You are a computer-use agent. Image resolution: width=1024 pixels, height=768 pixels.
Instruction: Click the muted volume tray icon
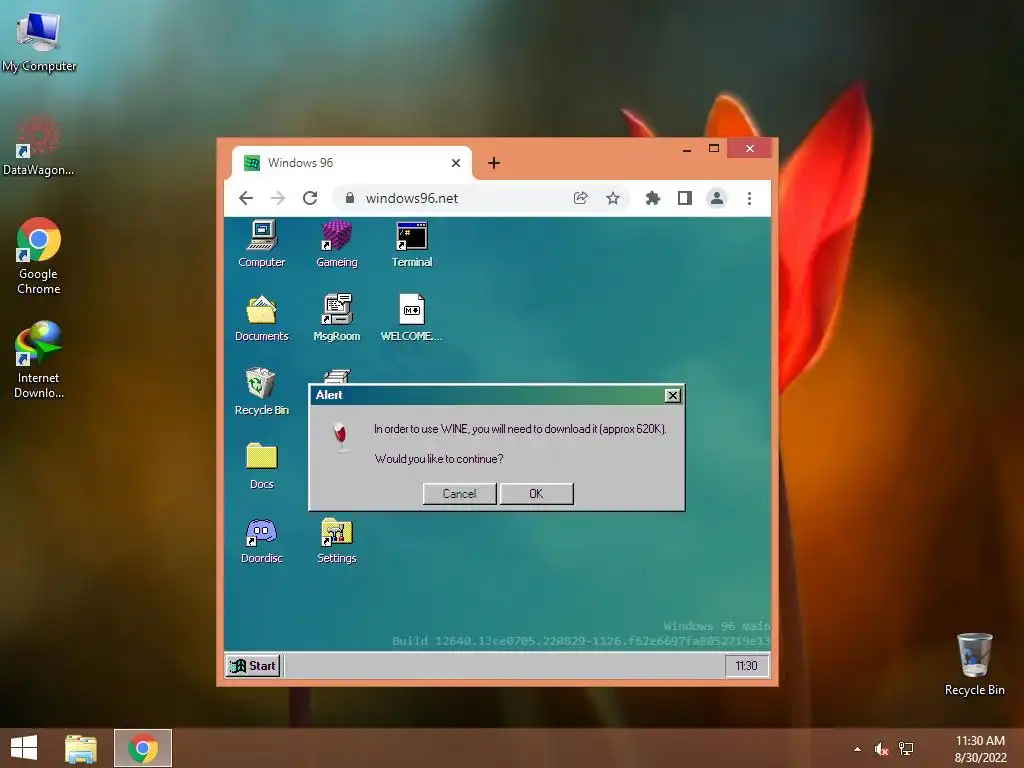881,749
